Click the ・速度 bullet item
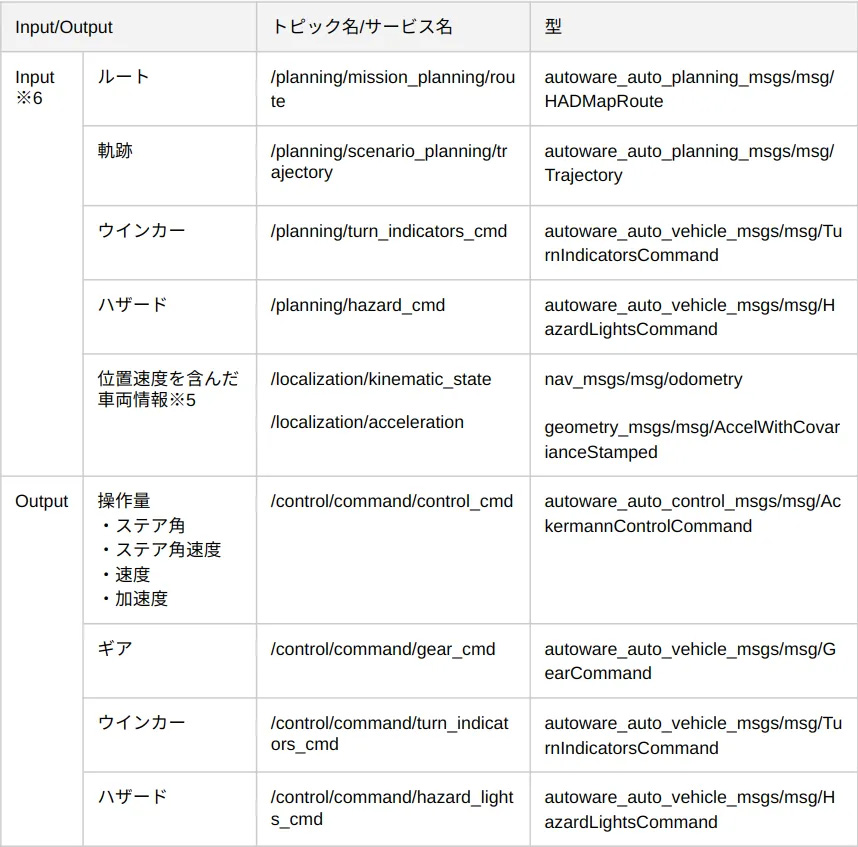858x847 pixels. 124,575
